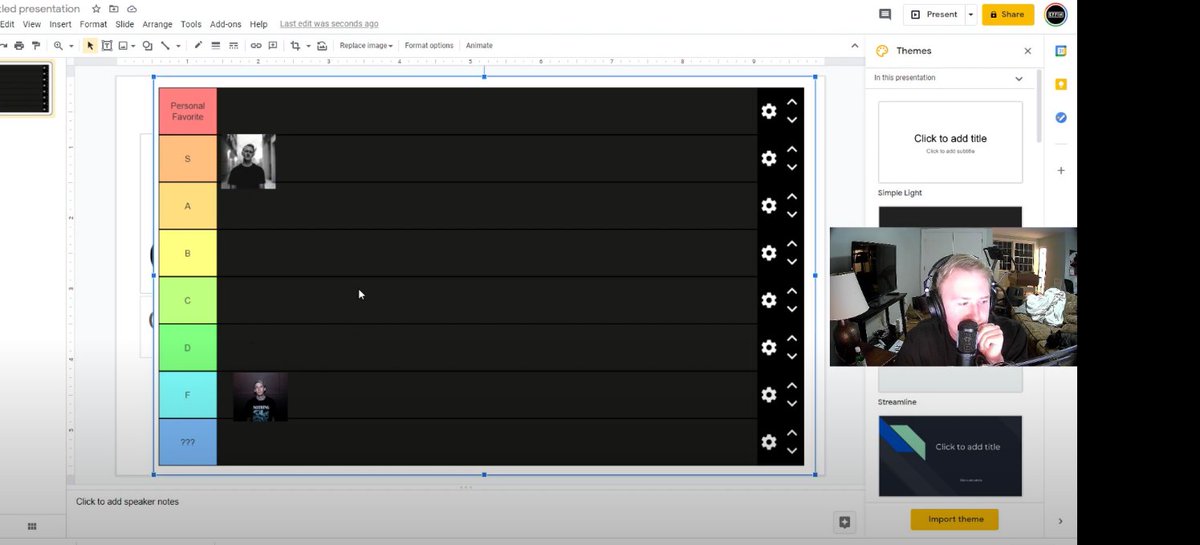Choose the Select arrow tool

90,45
